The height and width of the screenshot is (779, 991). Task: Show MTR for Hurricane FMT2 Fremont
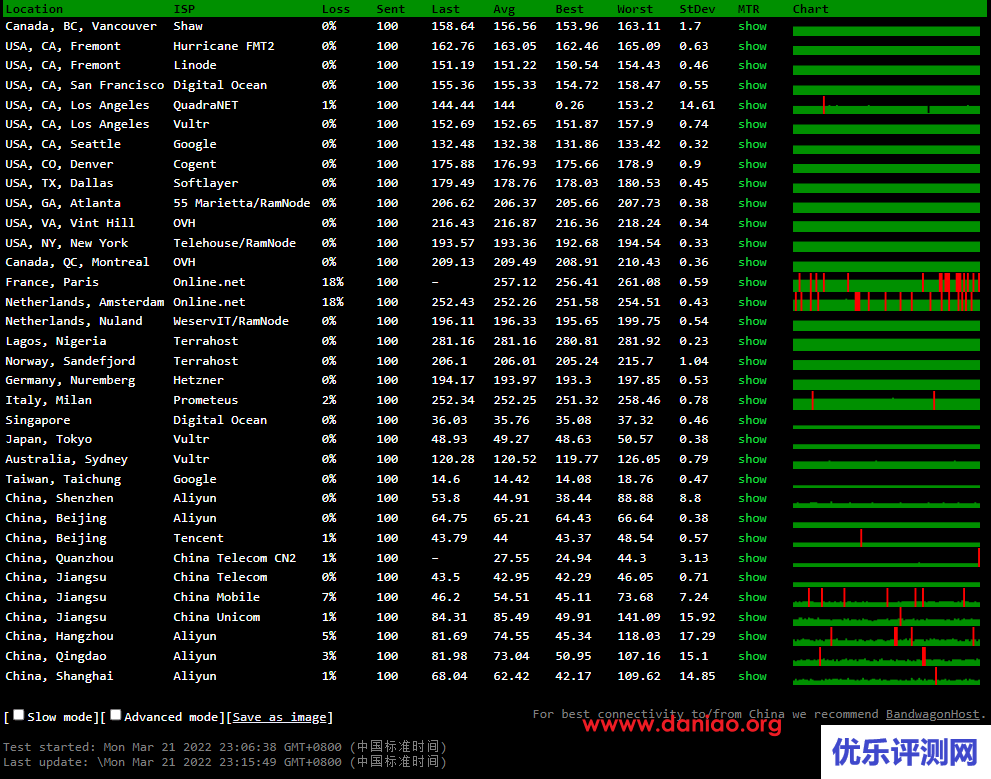pyautogui.click(x=752, y=46)
